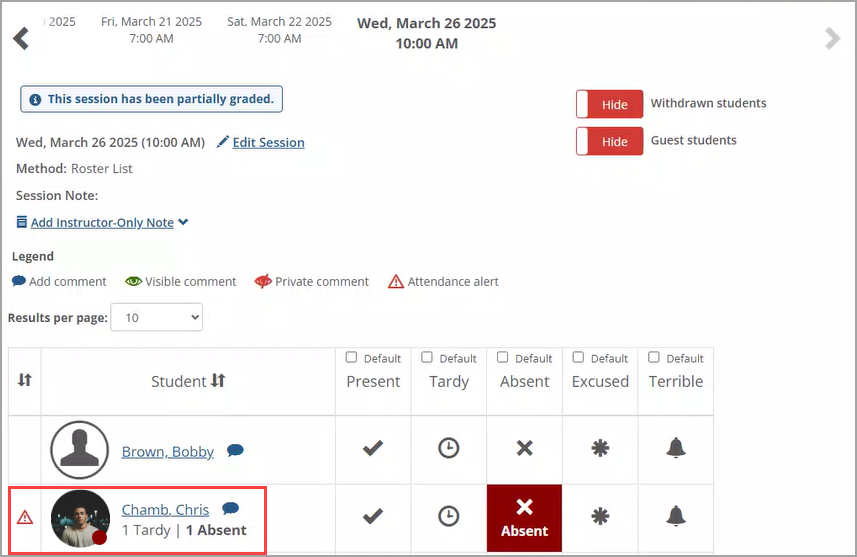
Task: Mark Brown, Bobby as Absent
Action: pos(525,448)
